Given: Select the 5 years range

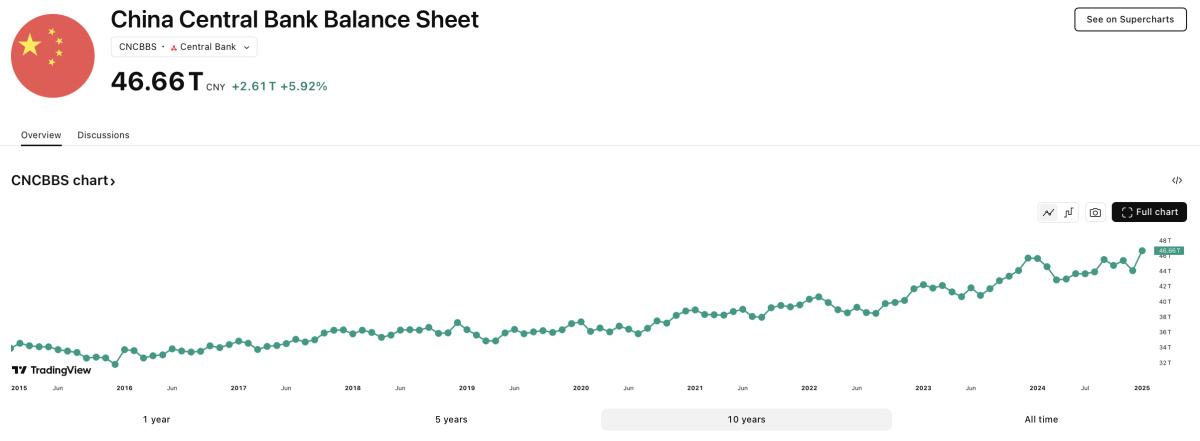Looking at the screenshot, I should 451,419.
